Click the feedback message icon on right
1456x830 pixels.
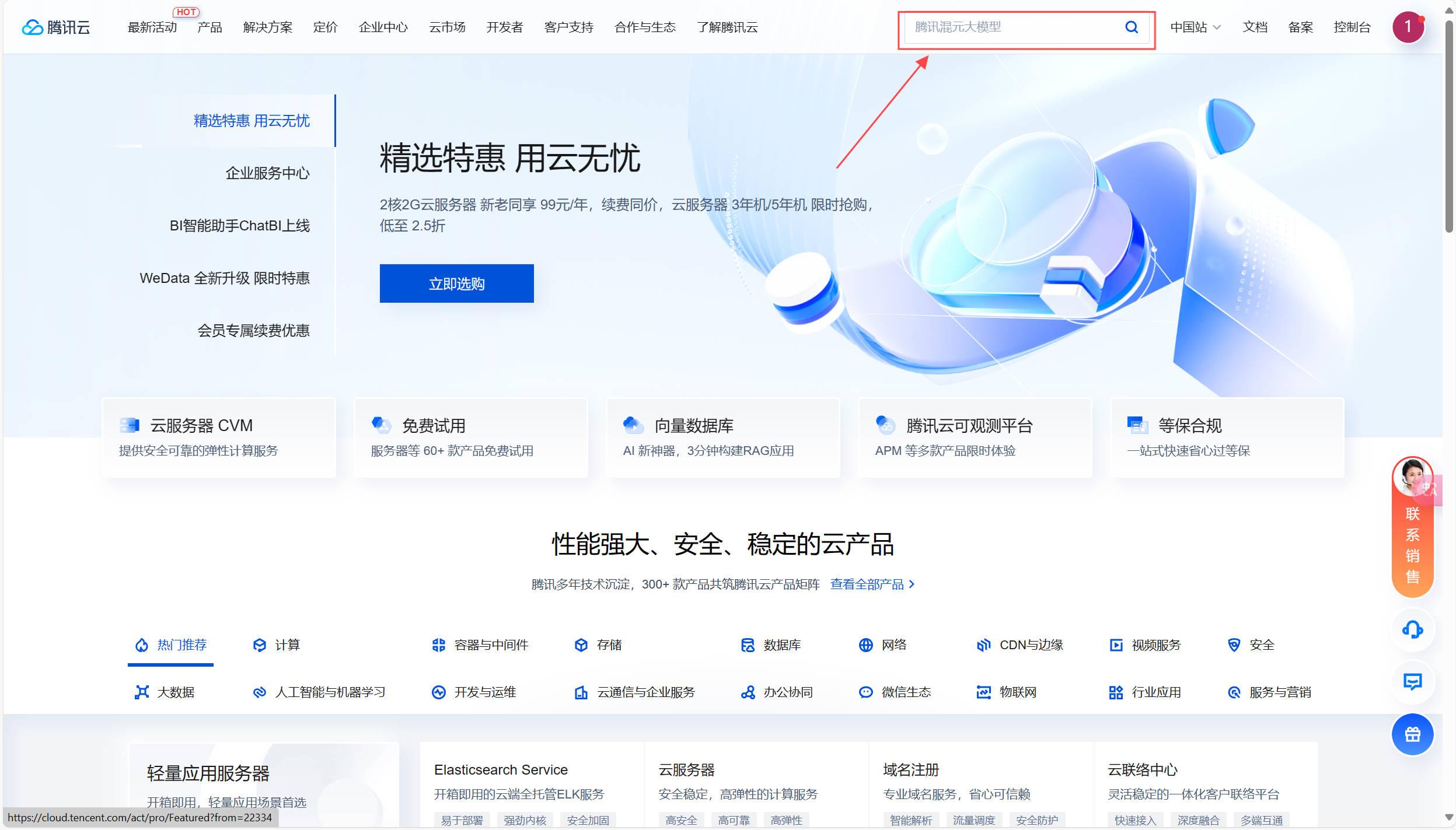(x=1412, y=681)
